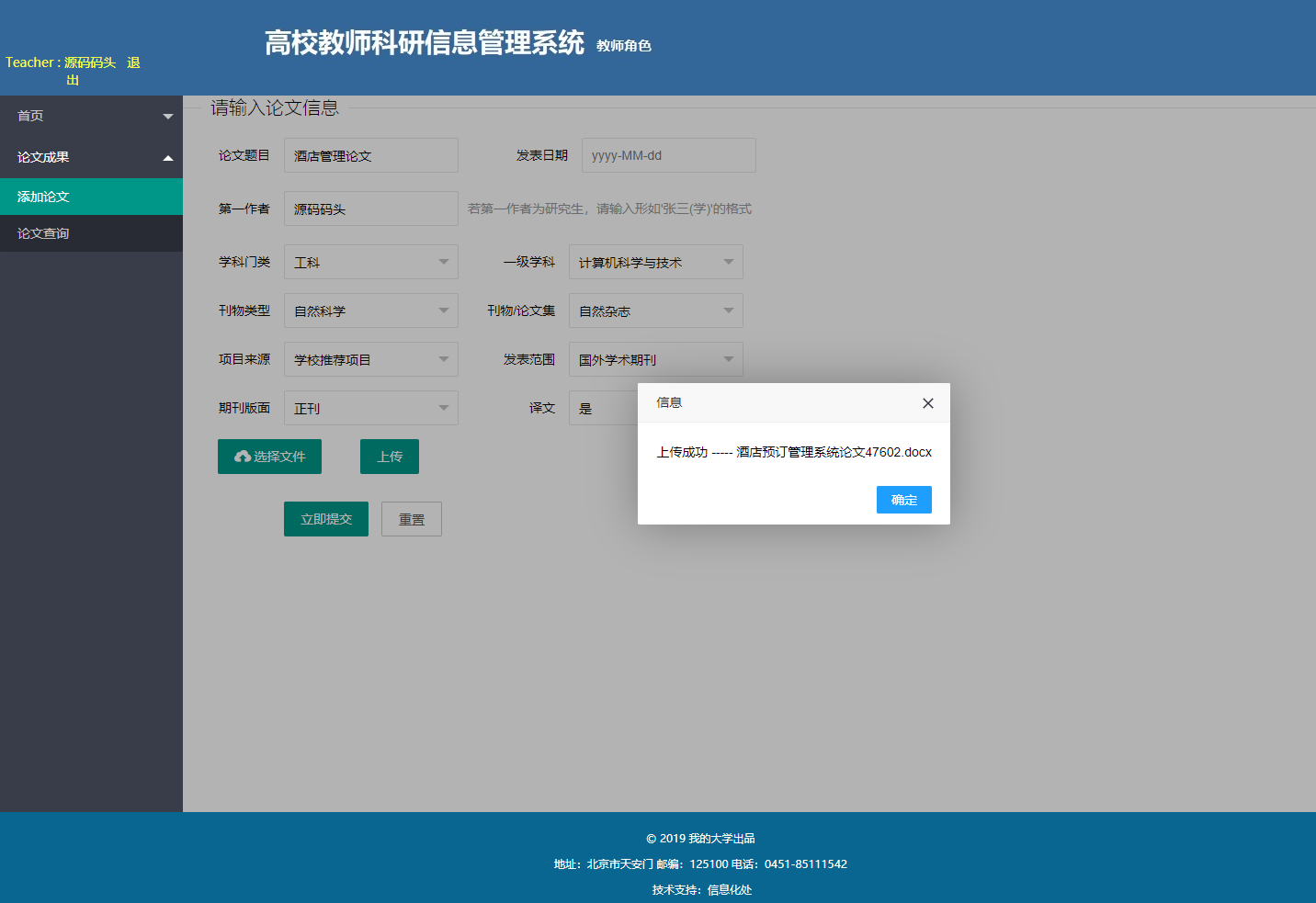Click the 确定 button in the dialog
1316x903 pixels.
pyautogui.click(x=903, y=500)
